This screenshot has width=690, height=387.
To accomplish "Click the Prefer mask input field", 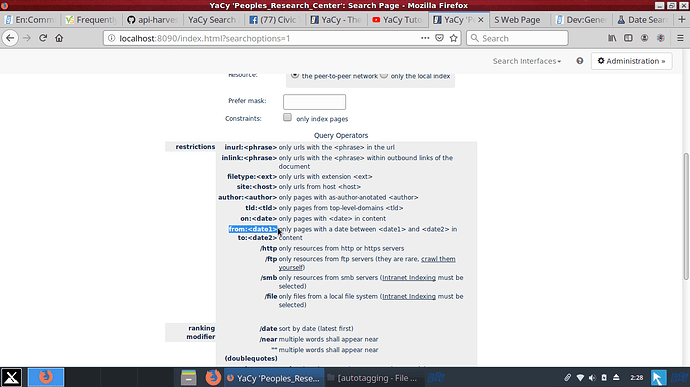I will [x=314, y=102].
